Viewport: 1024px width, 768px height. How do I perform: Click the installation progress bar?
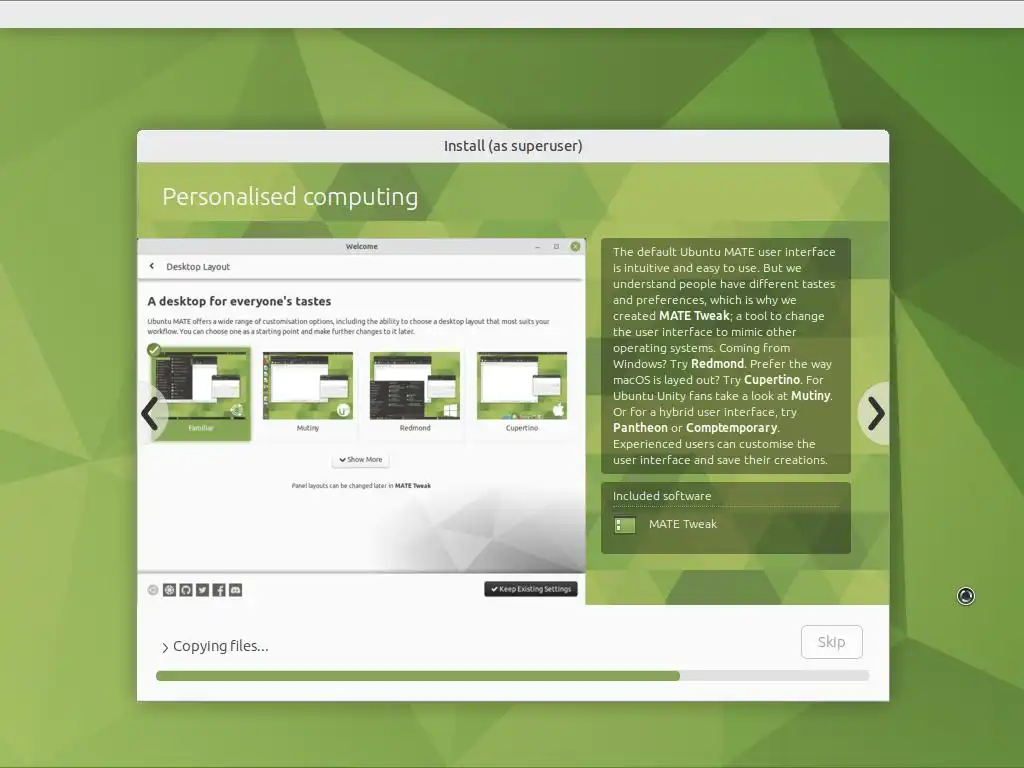[512, 676]
